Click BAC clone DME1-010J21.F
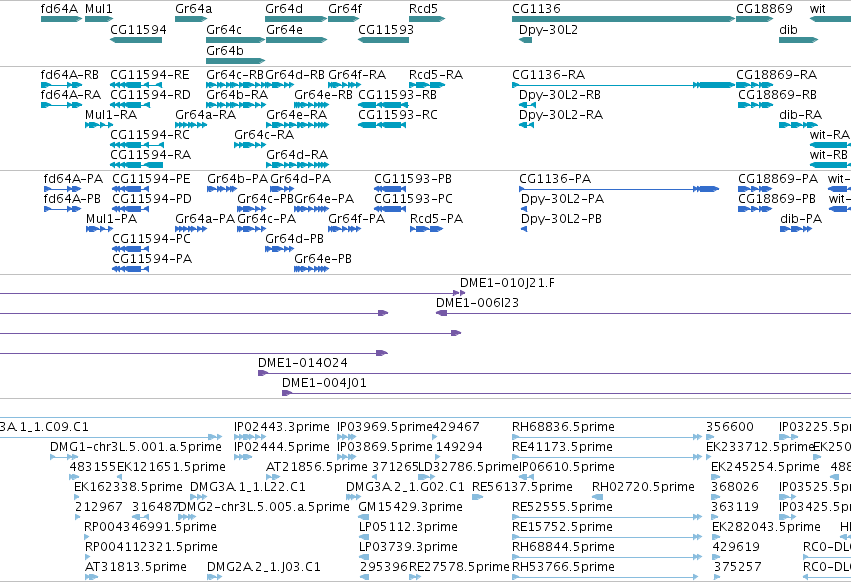 (x=462, y=293)
